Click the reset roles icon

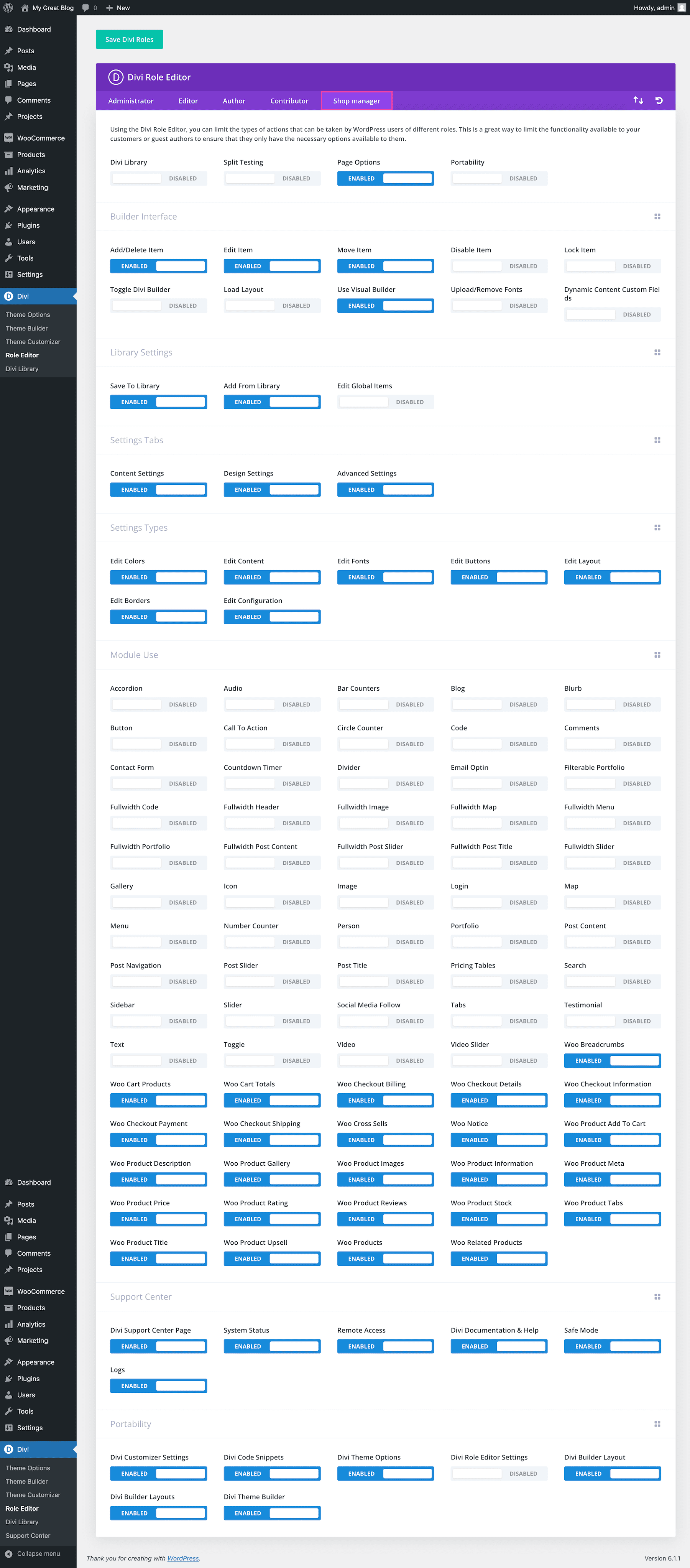[659, 100]
